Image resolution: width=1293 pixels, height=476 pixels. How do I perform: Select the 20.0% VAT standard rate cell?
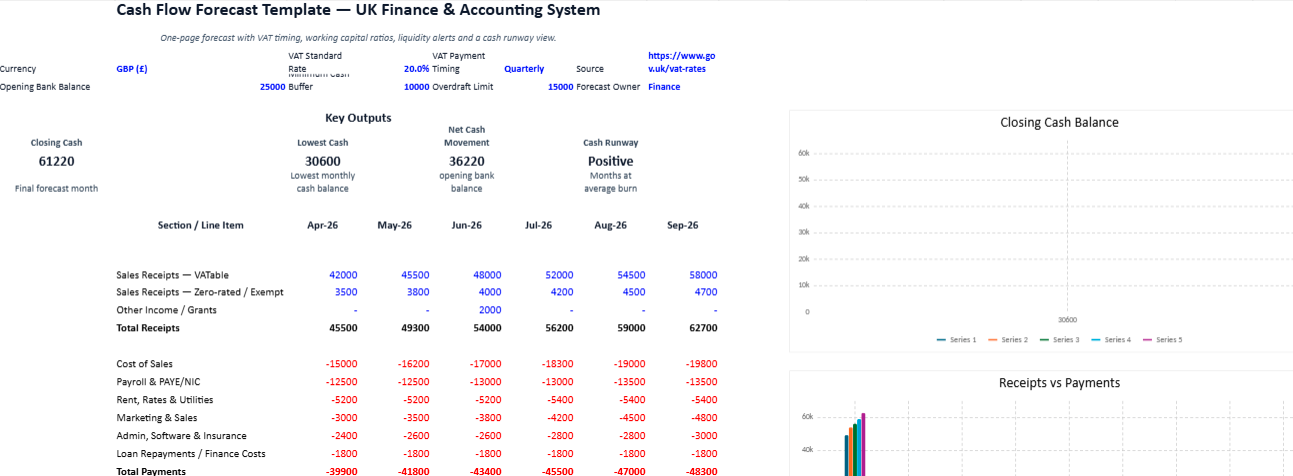[x=416, y=69]
